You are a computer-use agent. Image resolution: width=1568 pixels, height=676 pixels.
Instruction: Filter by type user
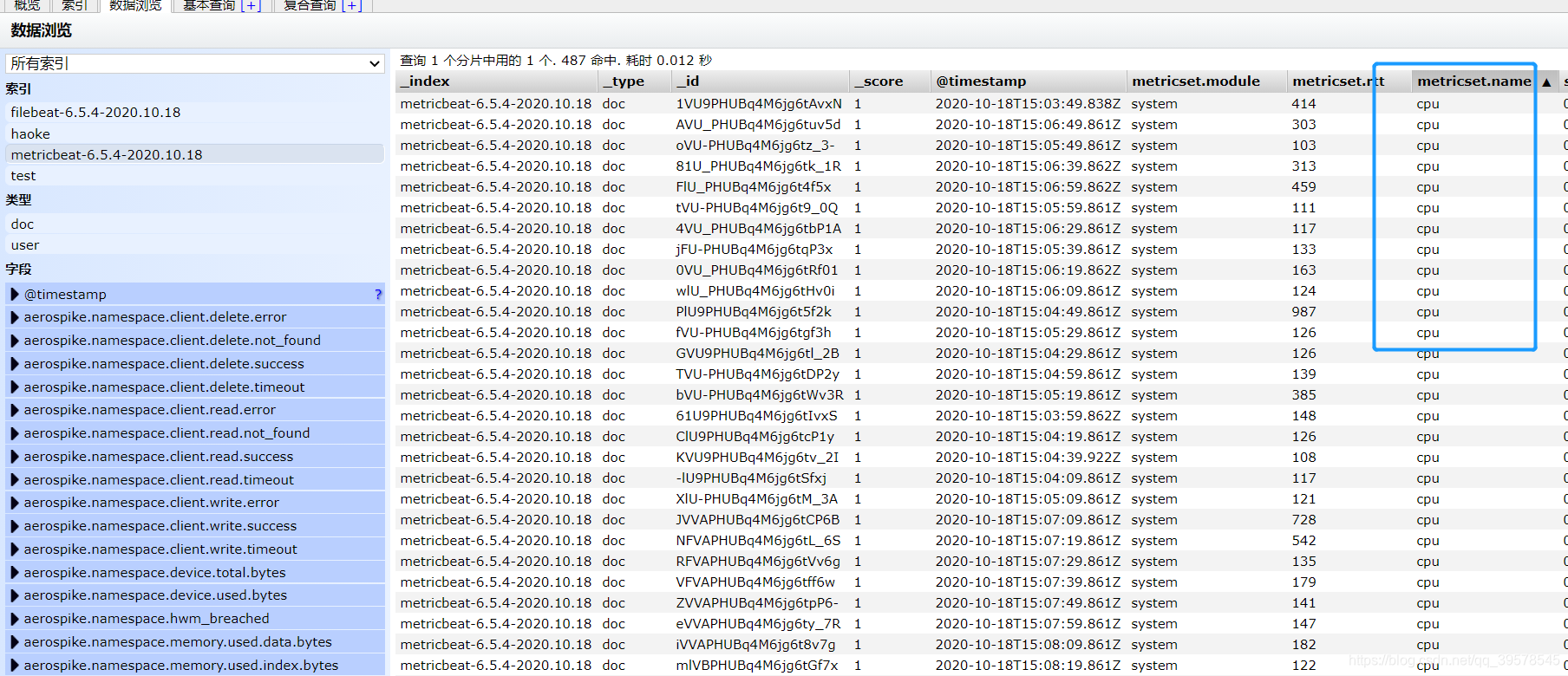(x=195, y=244)
